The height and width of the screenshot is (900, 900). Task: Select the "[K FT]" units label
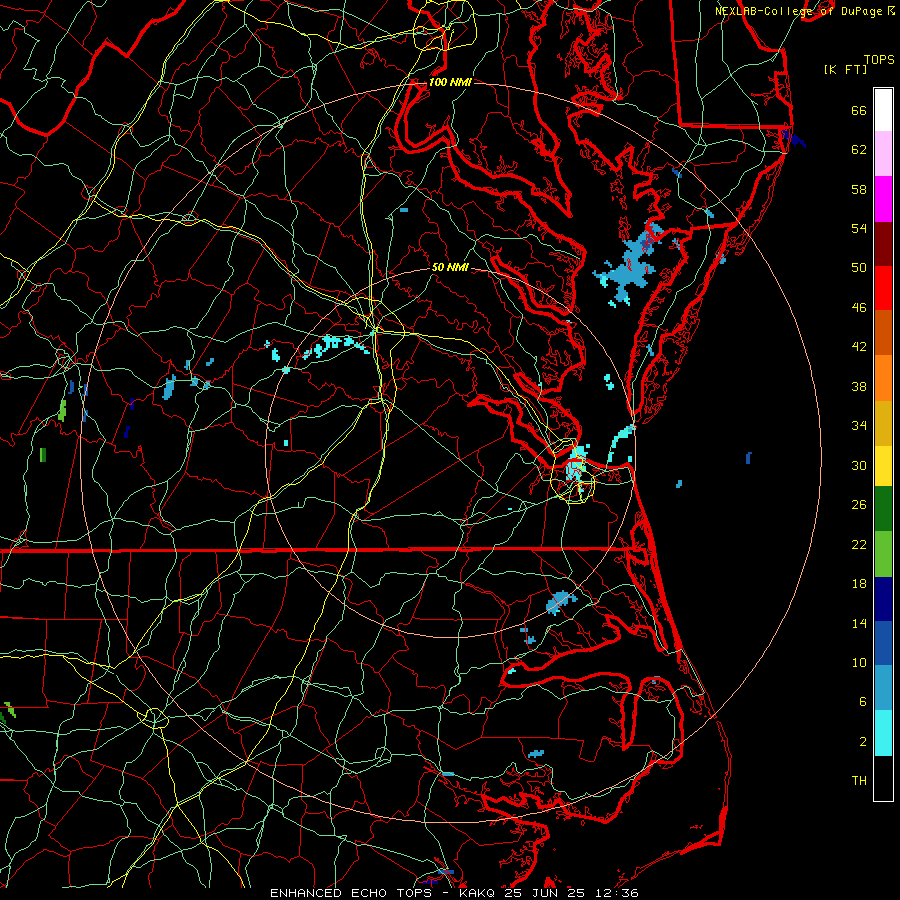[845, 69]
